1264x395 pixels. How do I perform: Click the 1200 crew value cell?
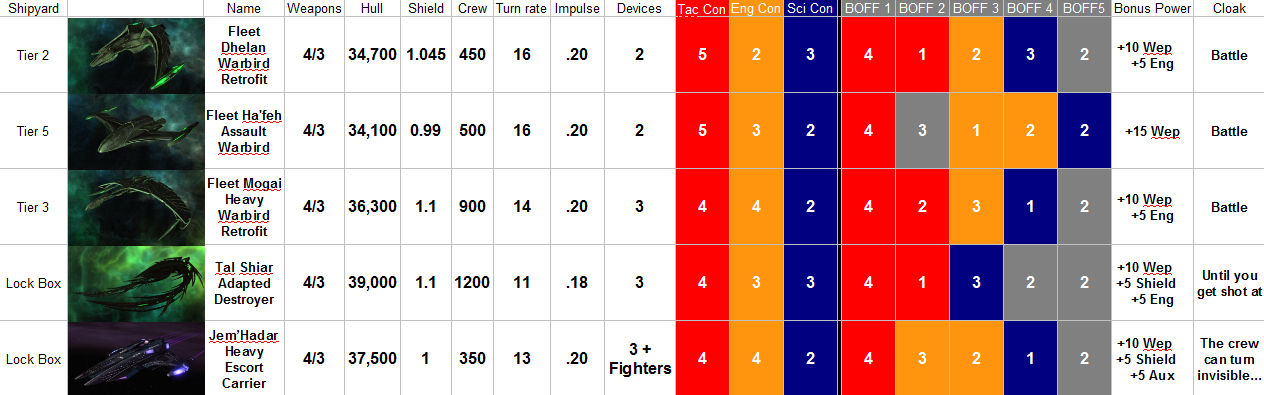472,283
